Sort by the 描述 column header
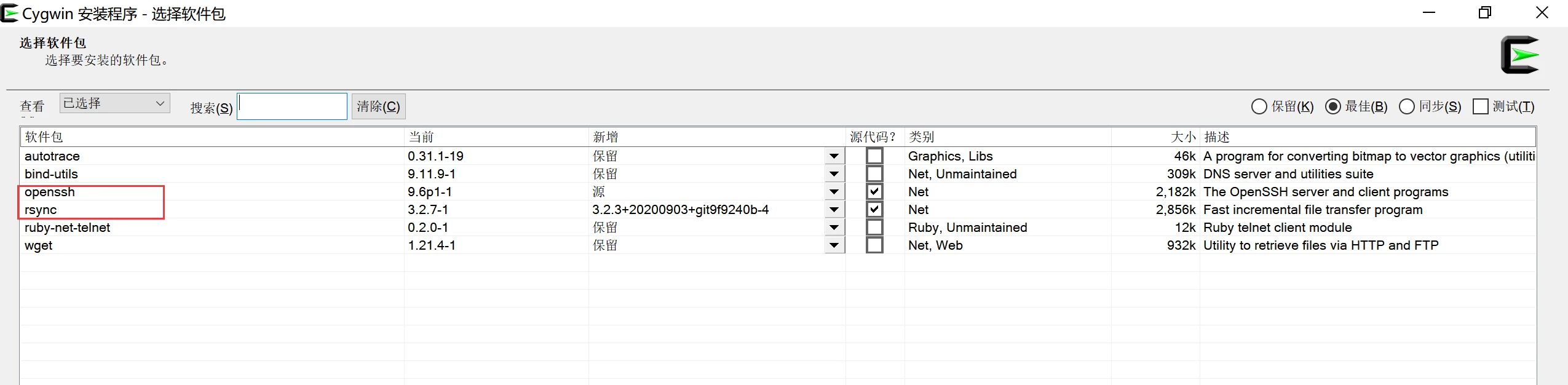The width and height of the screenshot is (1568, 385). (1368, 137)
